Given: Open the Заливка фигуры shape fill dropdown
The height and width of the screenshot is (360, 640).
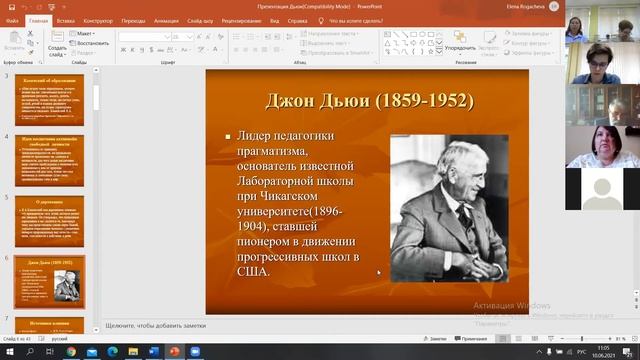Looking at the screenshot, I should 529,33.
